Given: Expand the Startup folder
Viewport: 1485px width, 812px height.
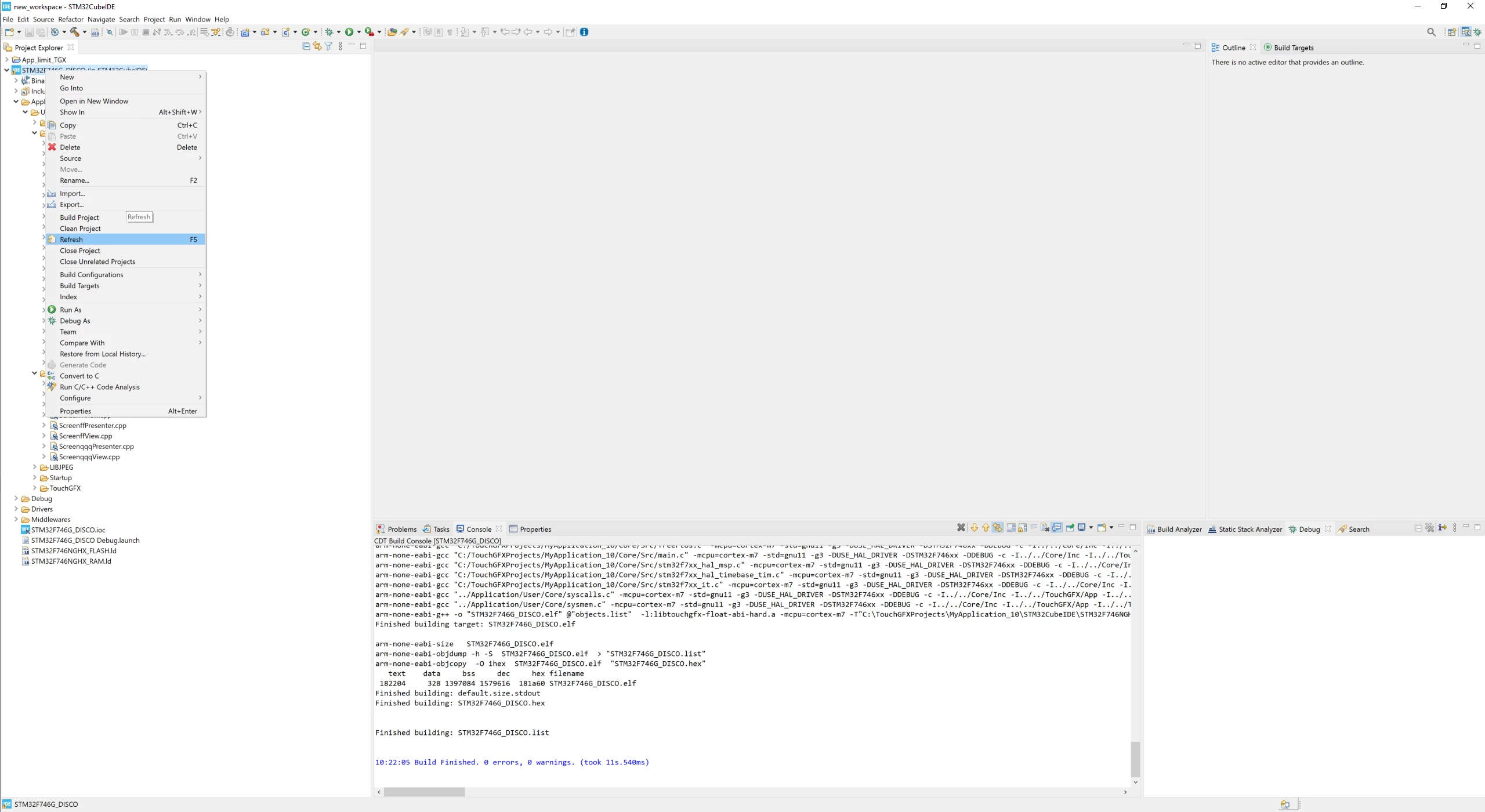Looking at the screenshot, I should pyautogui.click(x=34, y=477).
